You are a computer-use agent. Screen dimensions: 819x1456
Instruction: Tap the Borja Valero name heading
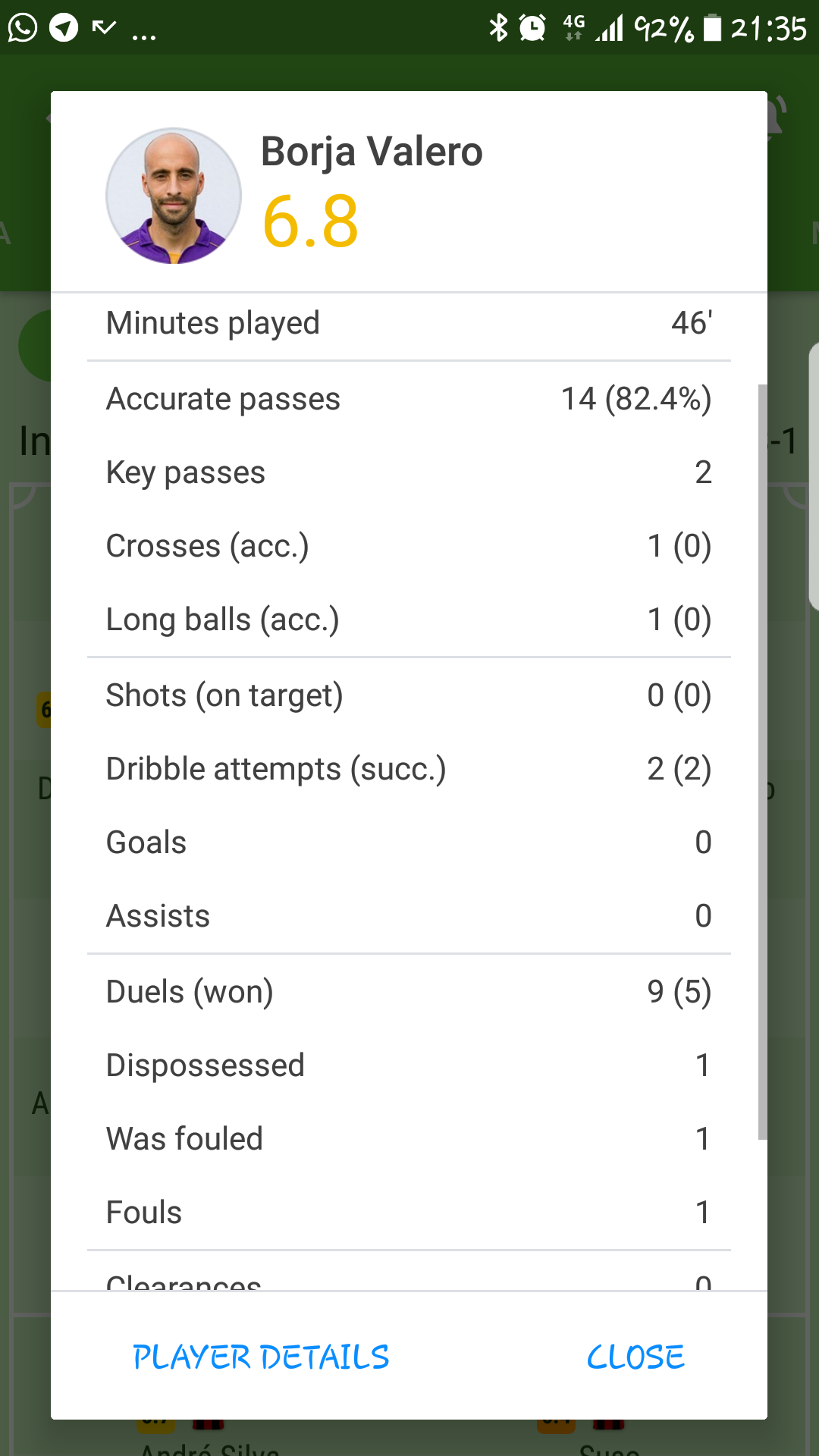coord(372,151)
